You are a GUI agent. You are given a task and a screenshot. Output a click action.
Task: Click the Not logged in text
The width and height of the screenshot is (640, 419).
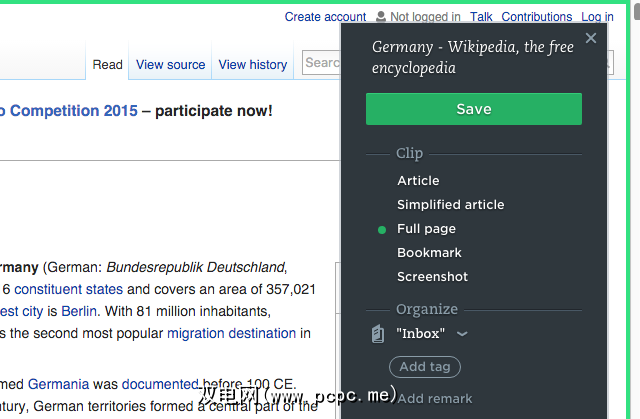[425, 17]
